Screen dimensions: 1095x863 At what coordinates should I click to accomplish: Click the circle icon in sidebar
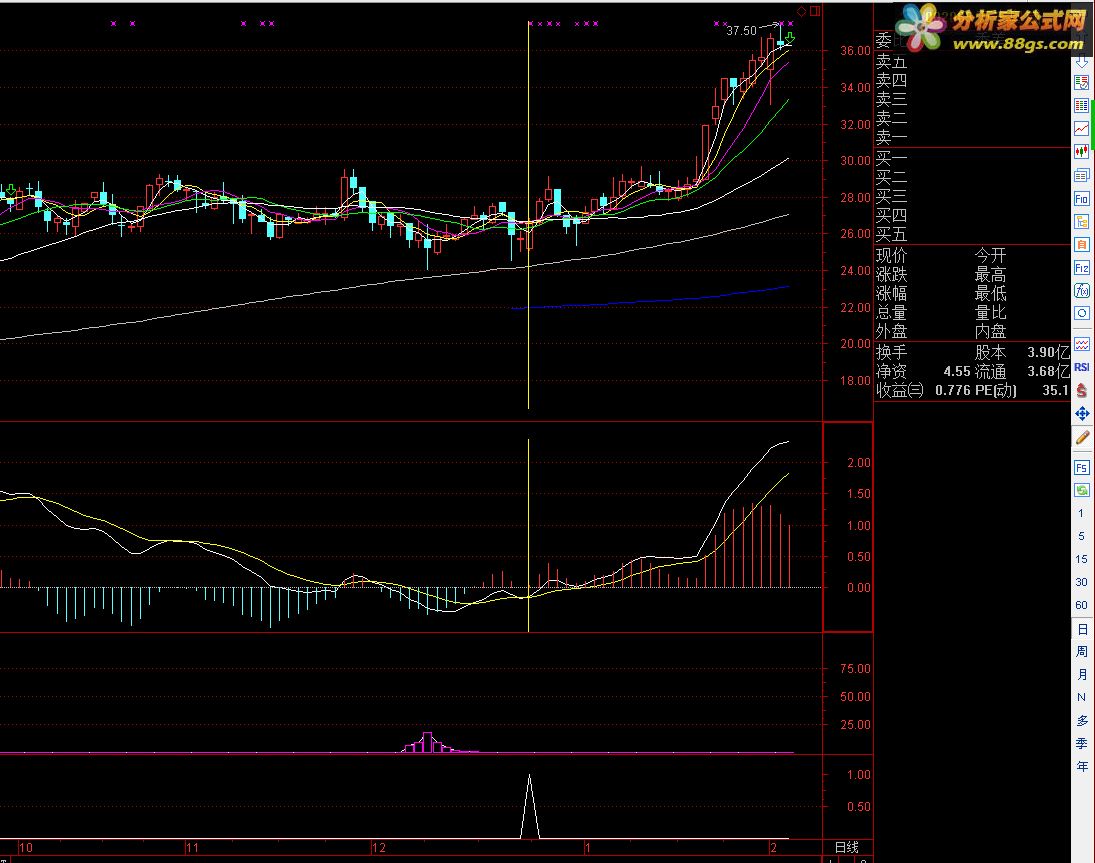tap(1081, 313)
